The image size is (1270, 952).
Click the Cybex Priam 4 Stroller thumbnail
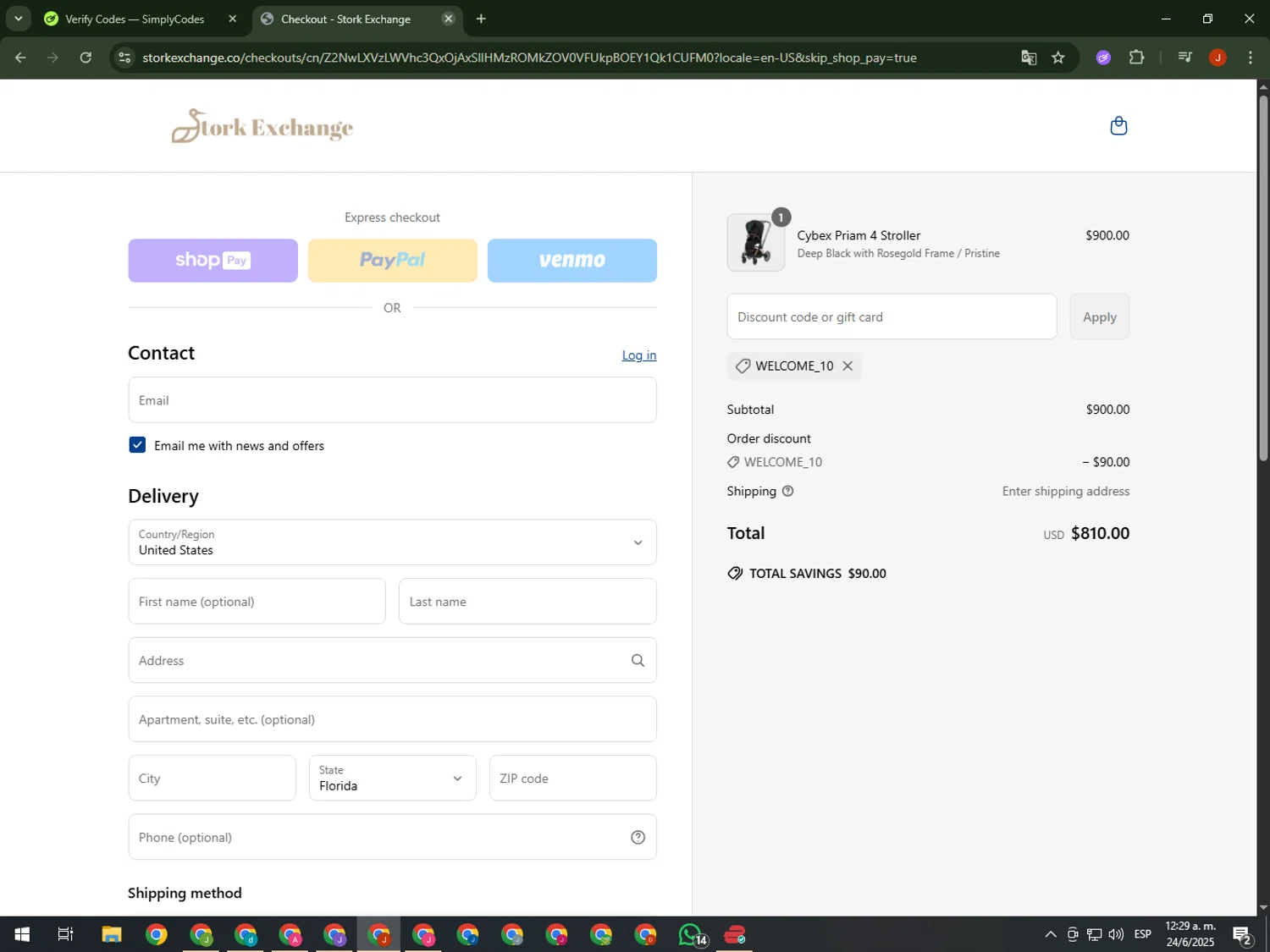(755, 243)
